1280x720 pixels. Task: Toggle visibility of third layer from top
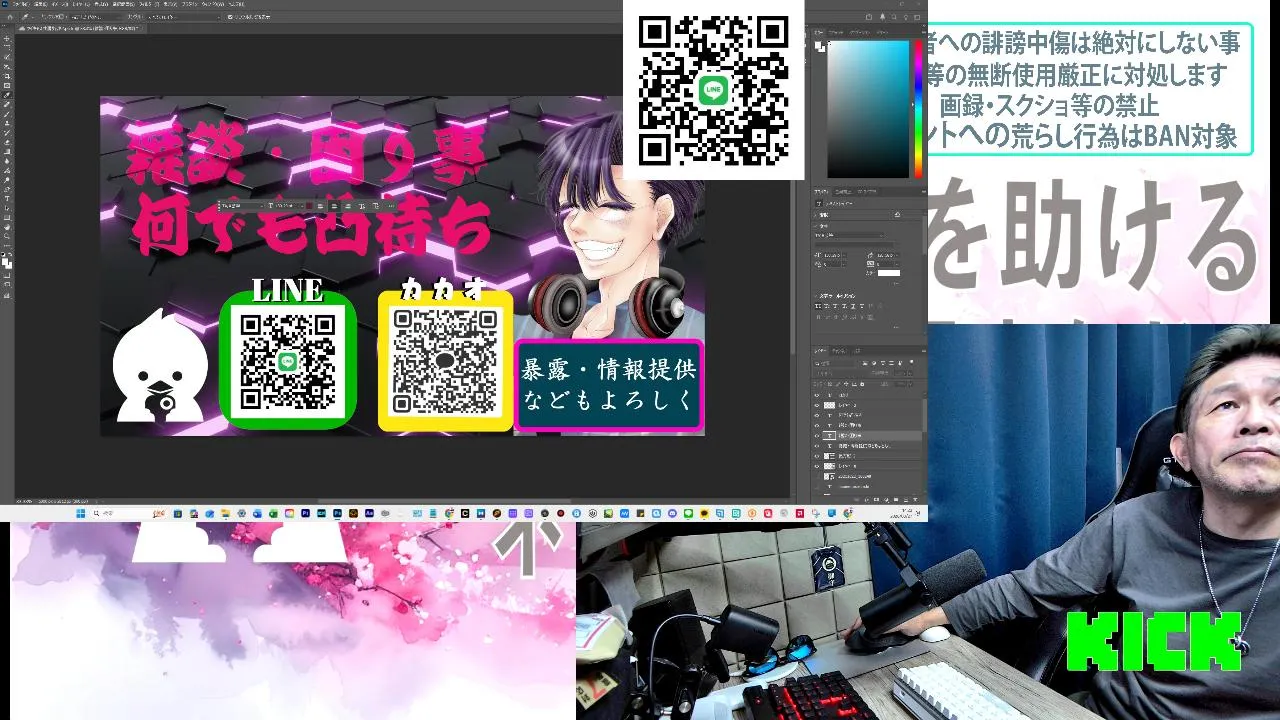click(x=816, y=415)
